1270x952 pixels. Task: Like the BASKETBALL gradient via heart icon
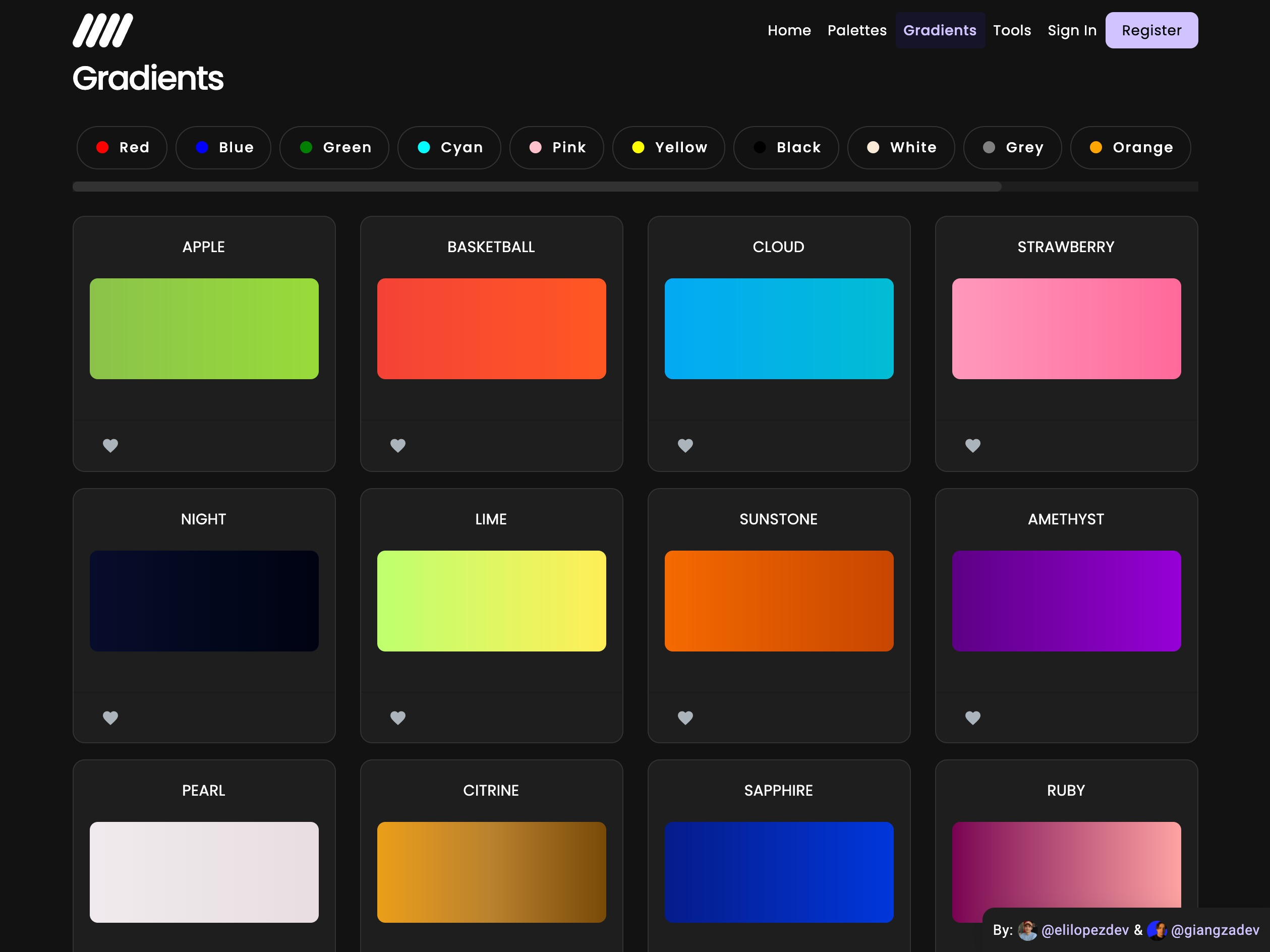tap(398, 445)
